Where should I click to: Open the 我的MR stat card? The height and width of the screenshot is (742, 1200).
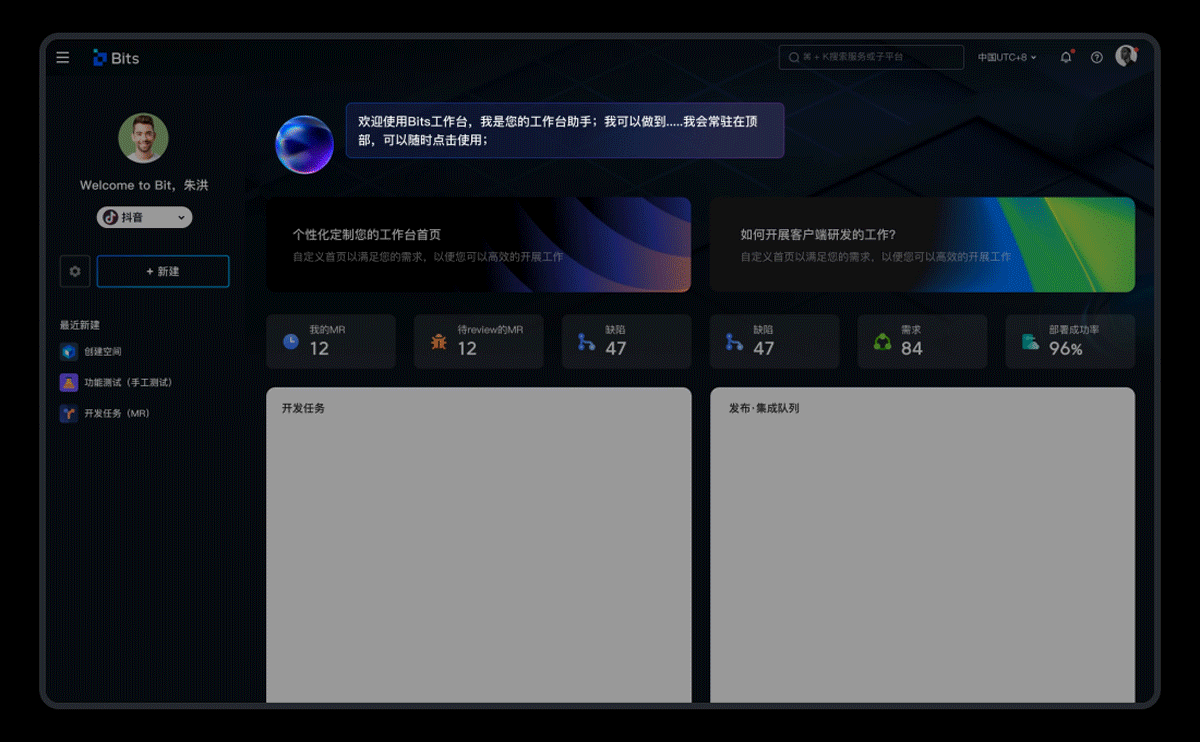pos(331,342)
